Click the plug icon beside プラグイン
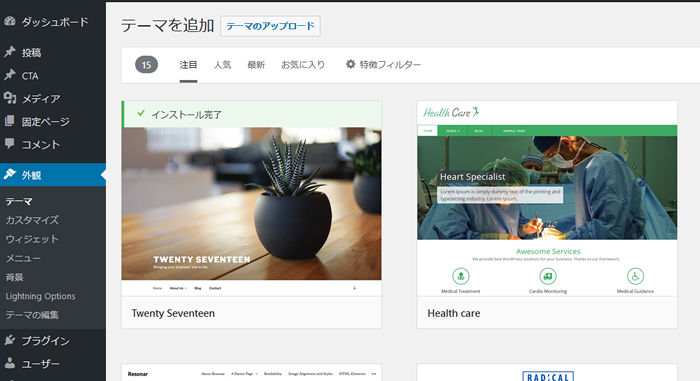This screenshot has height=381, width=700. (9, 340)
